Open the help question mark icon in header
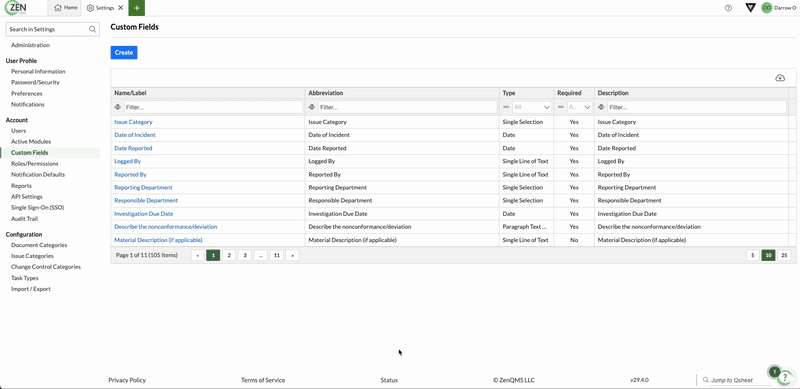Image resolution: width=800 pixels, height=389 pixels. tap(728, 8)
